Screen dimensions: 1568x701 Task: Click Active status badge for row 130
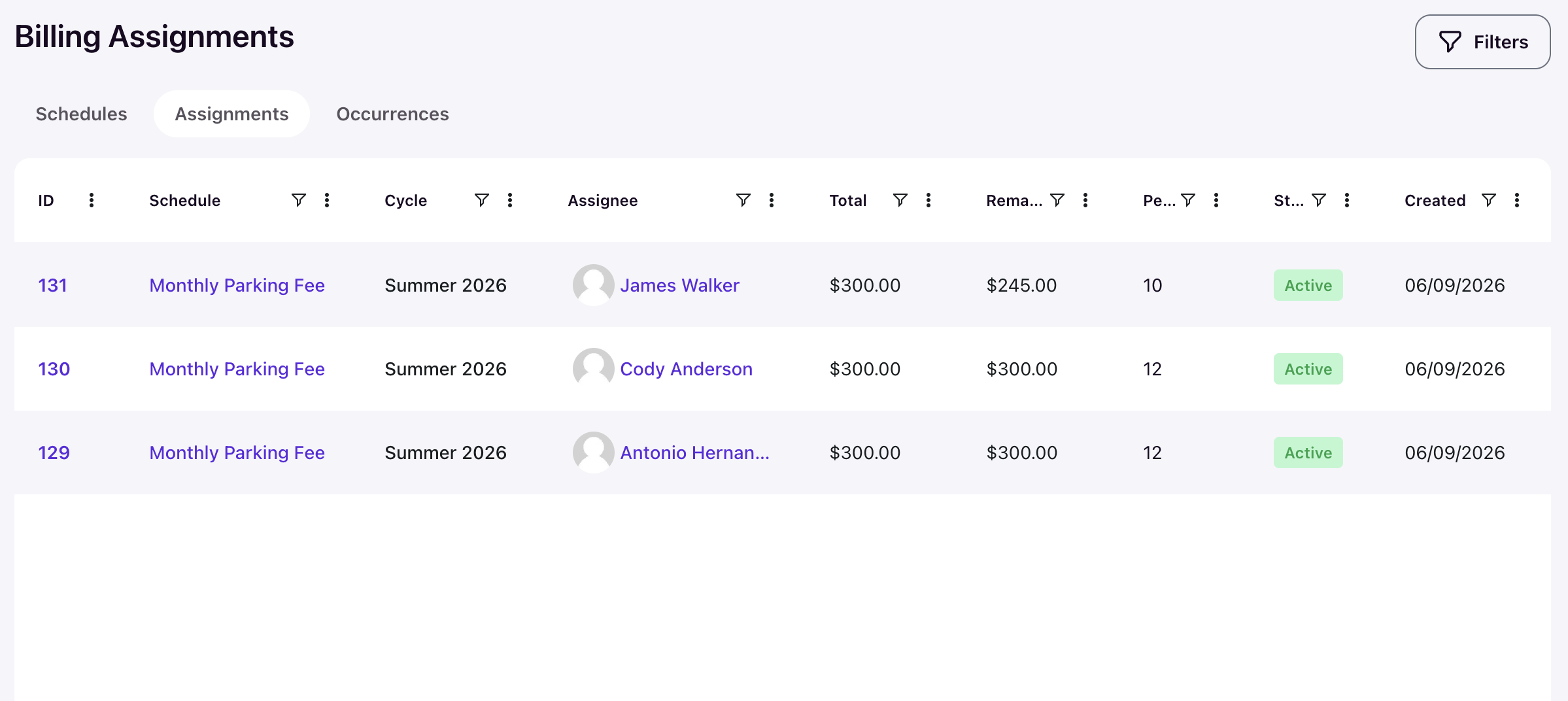coord(1308,369)
